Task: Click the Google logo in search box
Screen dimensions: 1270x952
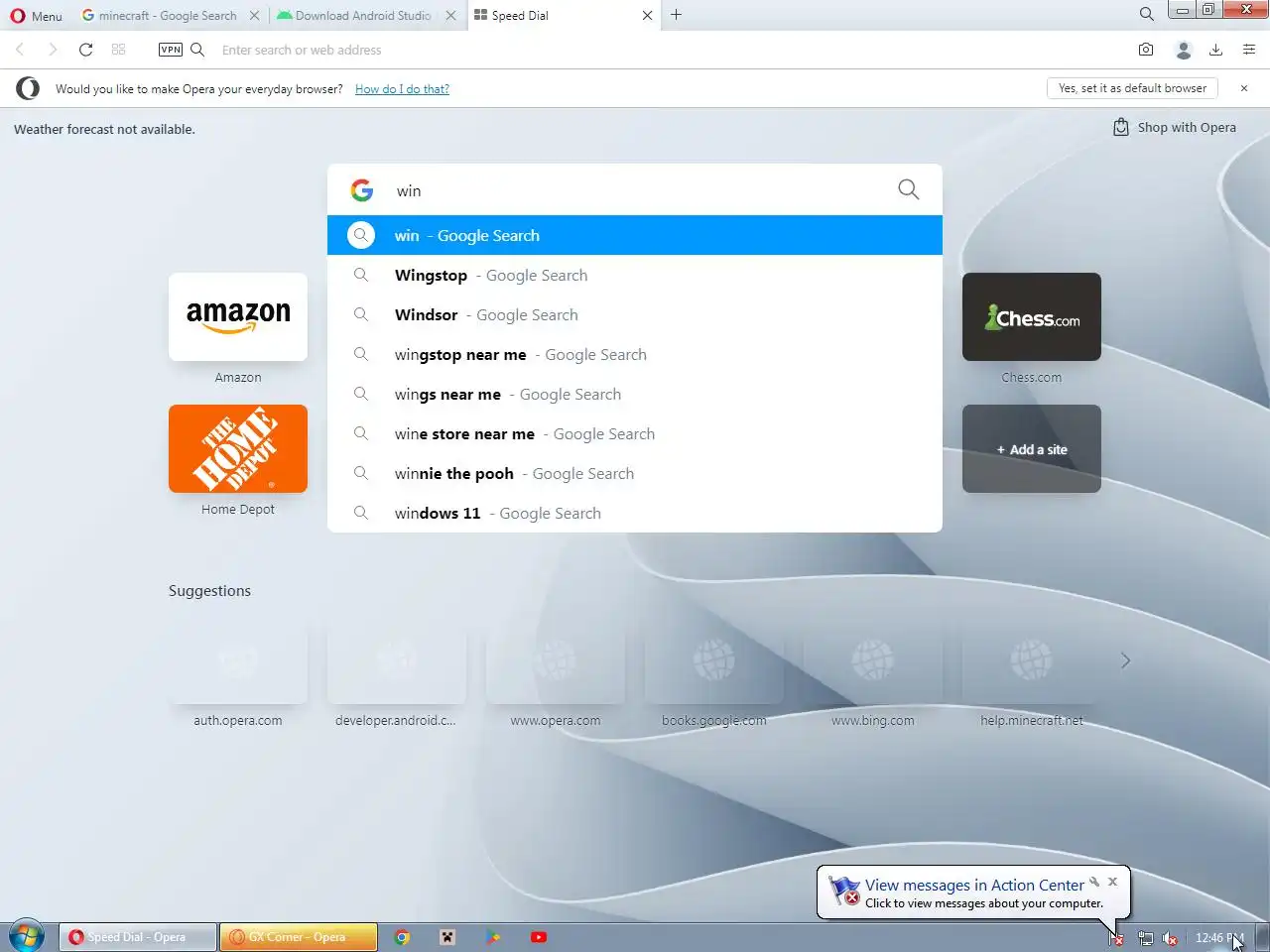Action: coord(362,190)
